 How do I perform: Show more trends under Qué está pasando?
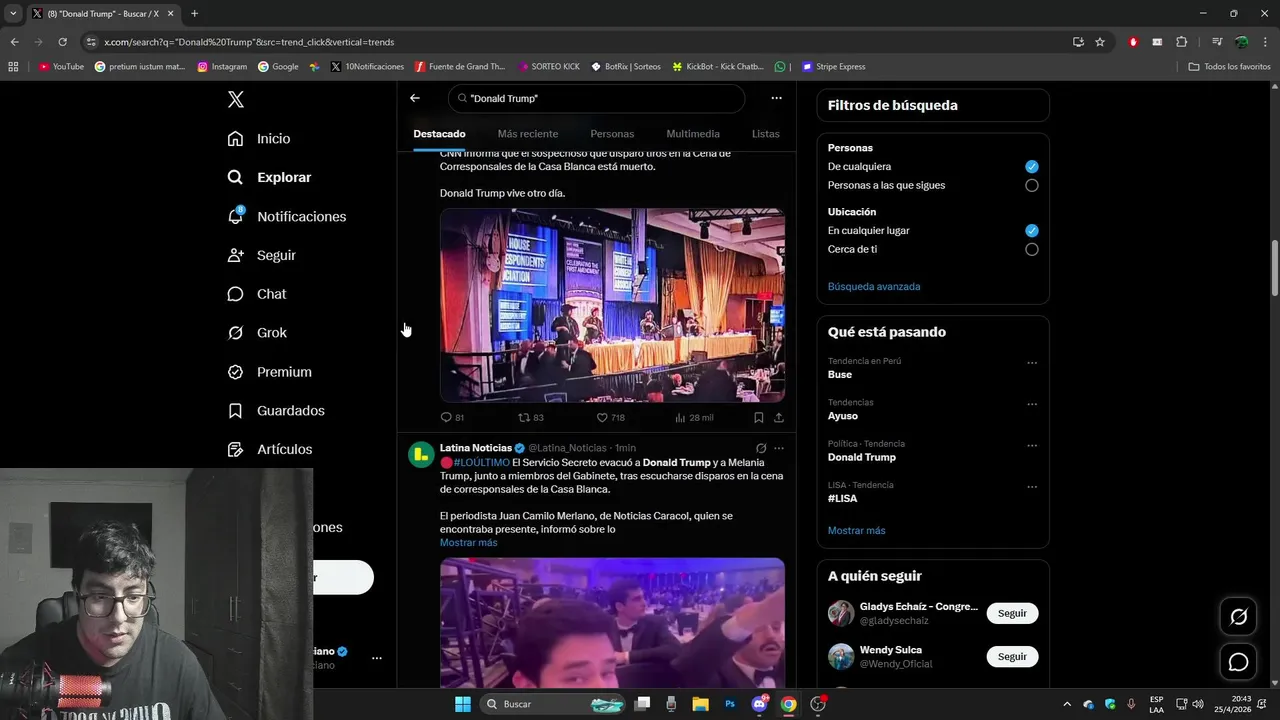point(856,531)
